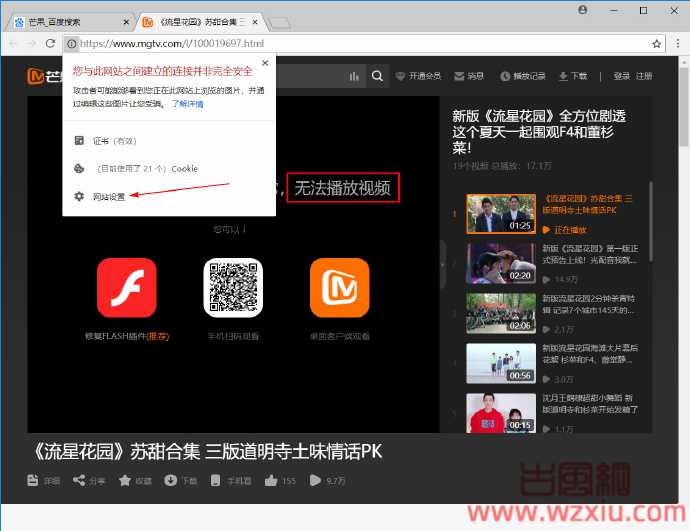
Task: Open title of the 02:06 playlist video
Action: (x=589, y=304)
